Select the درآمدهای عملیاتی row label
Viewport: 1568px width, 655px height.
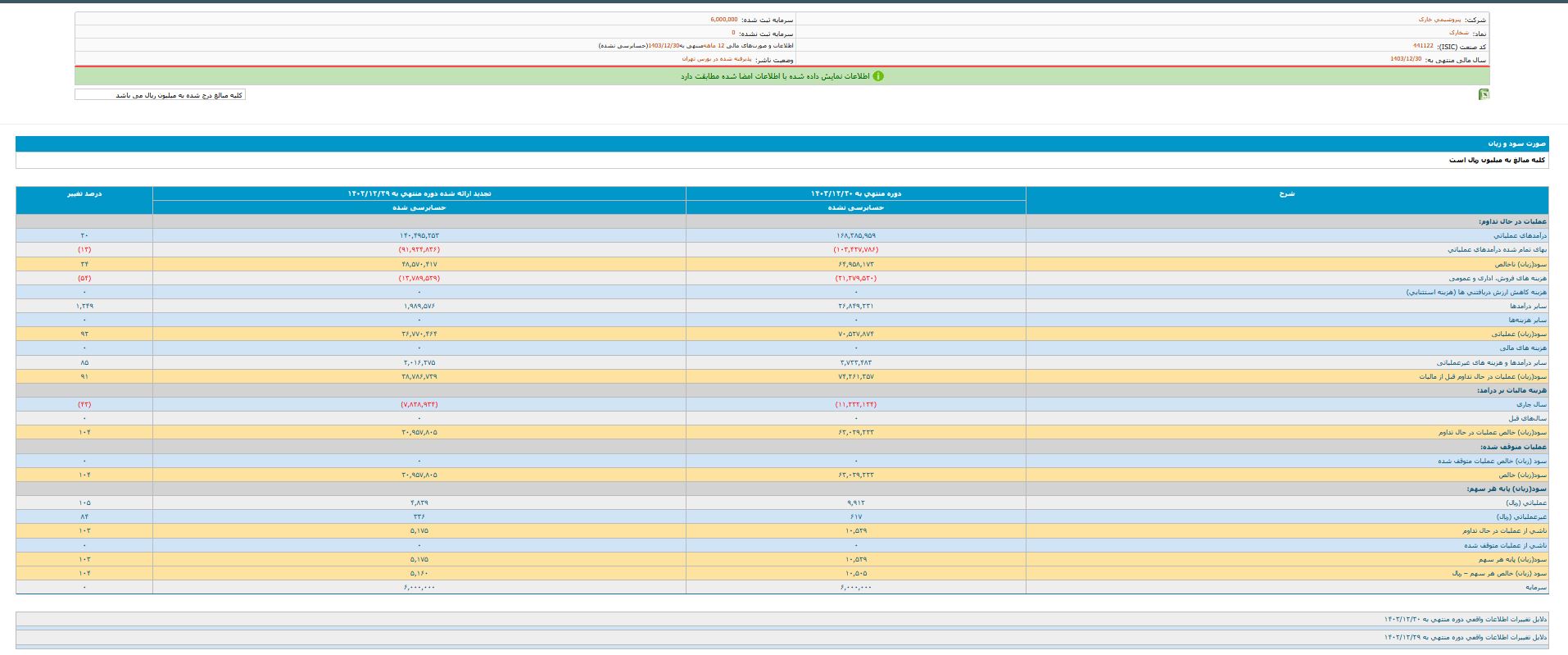click(1519, 235)
